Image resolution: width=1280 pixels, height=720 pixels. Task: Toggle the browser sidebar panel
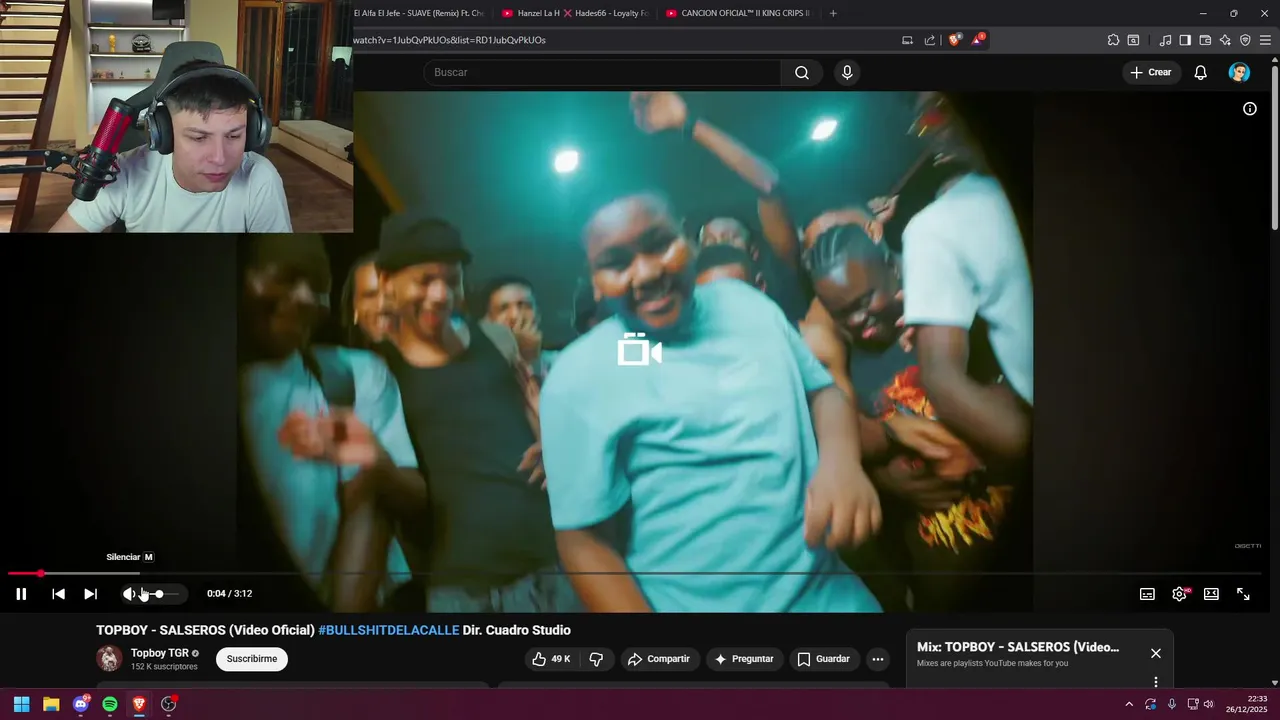(x=1185, y=40)
